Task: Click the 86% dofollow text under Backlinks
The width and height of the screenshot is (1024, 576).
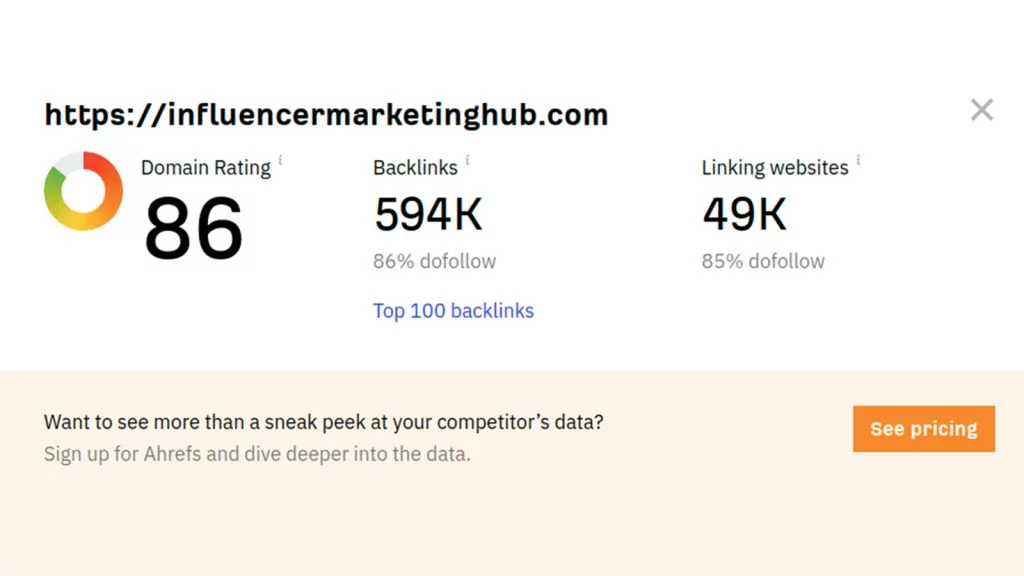Action: [x=434, y=261]
